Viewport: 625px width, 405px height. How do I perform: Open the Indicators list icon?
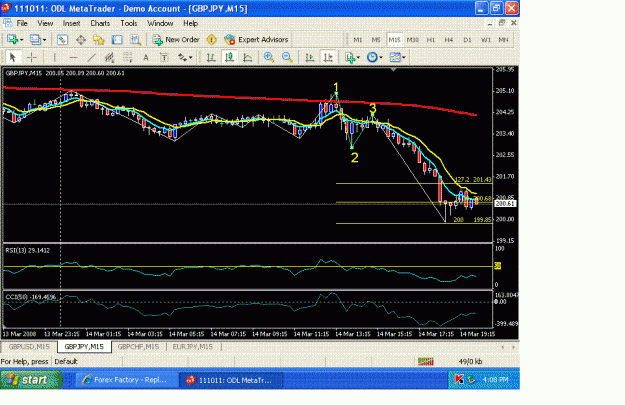click(350, 57)
